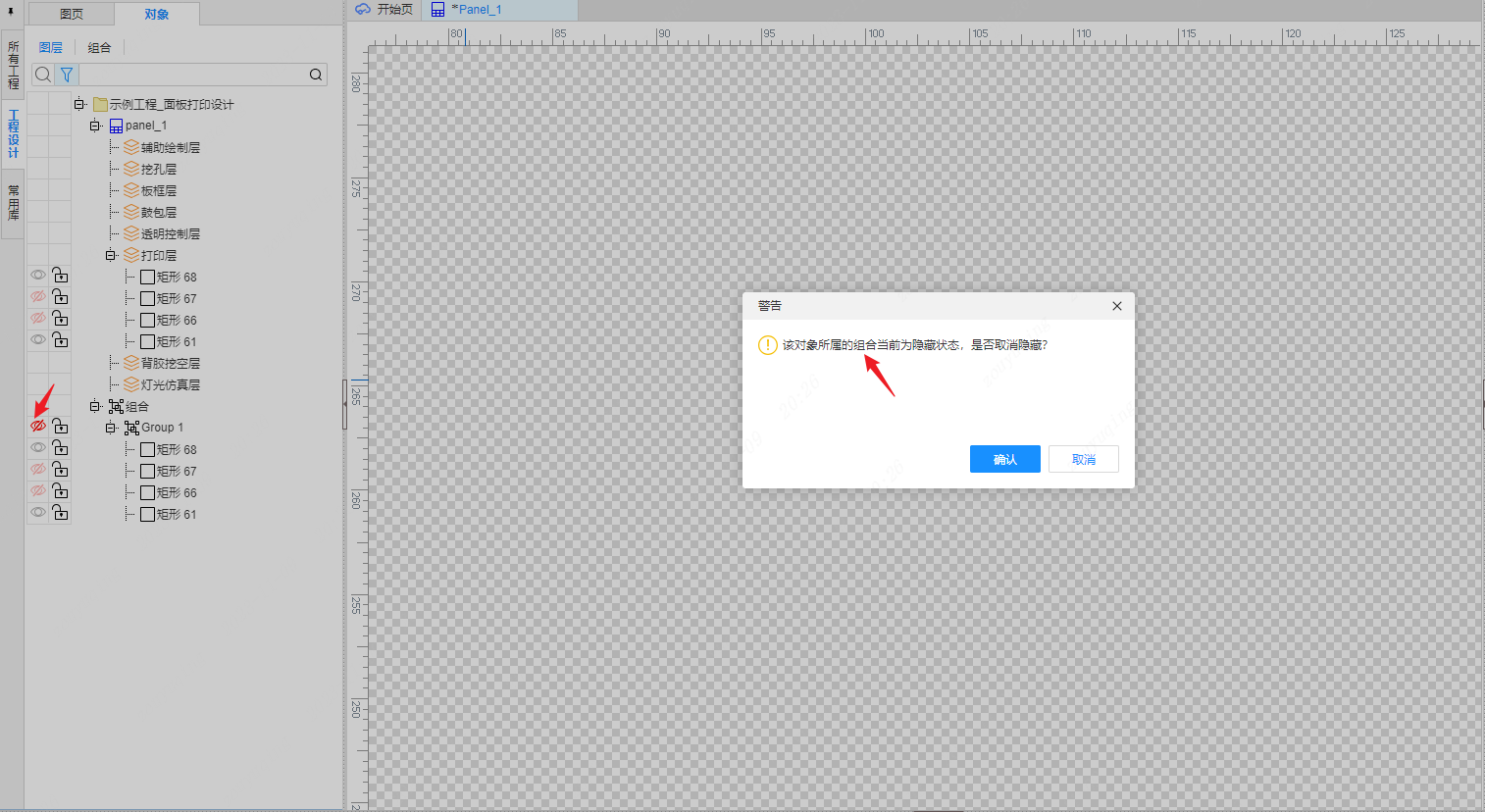Switch to the 对象 tab
The height and width of the screenshot is (812, 1485).
[157, 14]
